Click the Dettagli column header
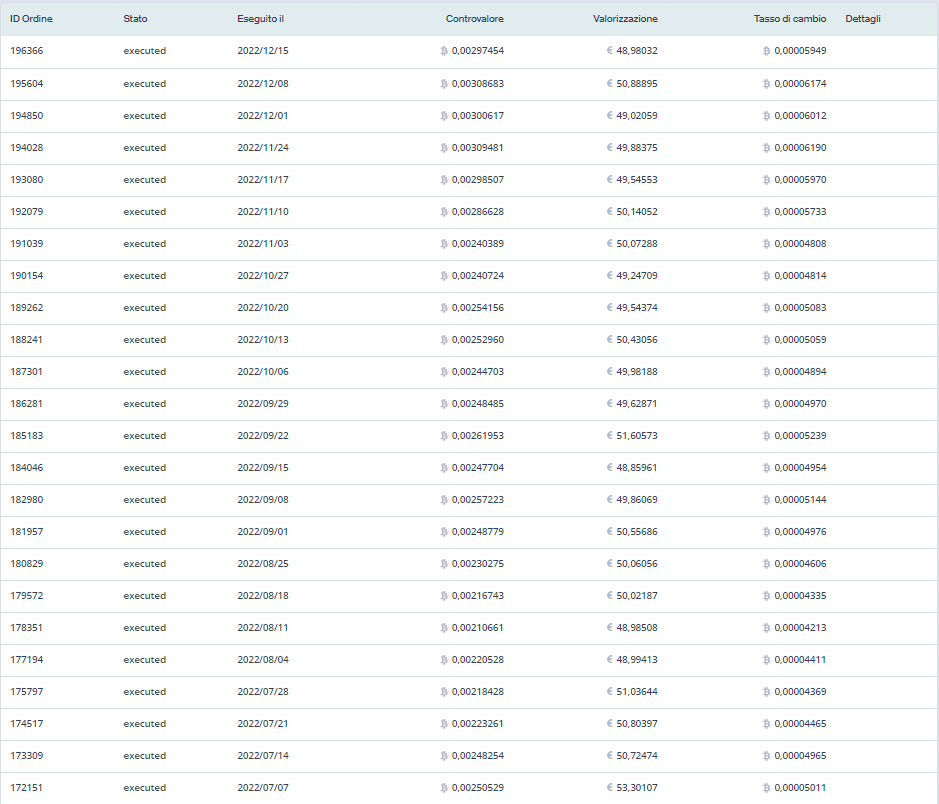The width and height of the screenshot is (939, 804). [863, 19]
